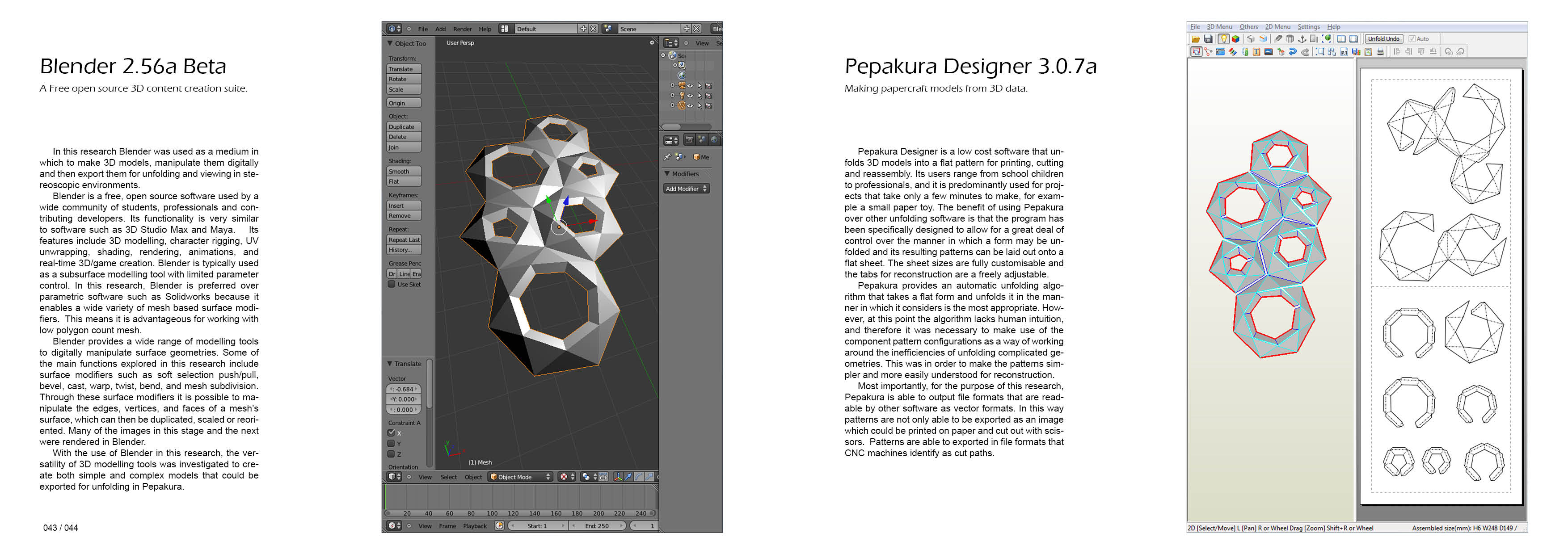
Task: Toggle the Auto checkbox next to Unfold Undo
Action: [1412, 39]
